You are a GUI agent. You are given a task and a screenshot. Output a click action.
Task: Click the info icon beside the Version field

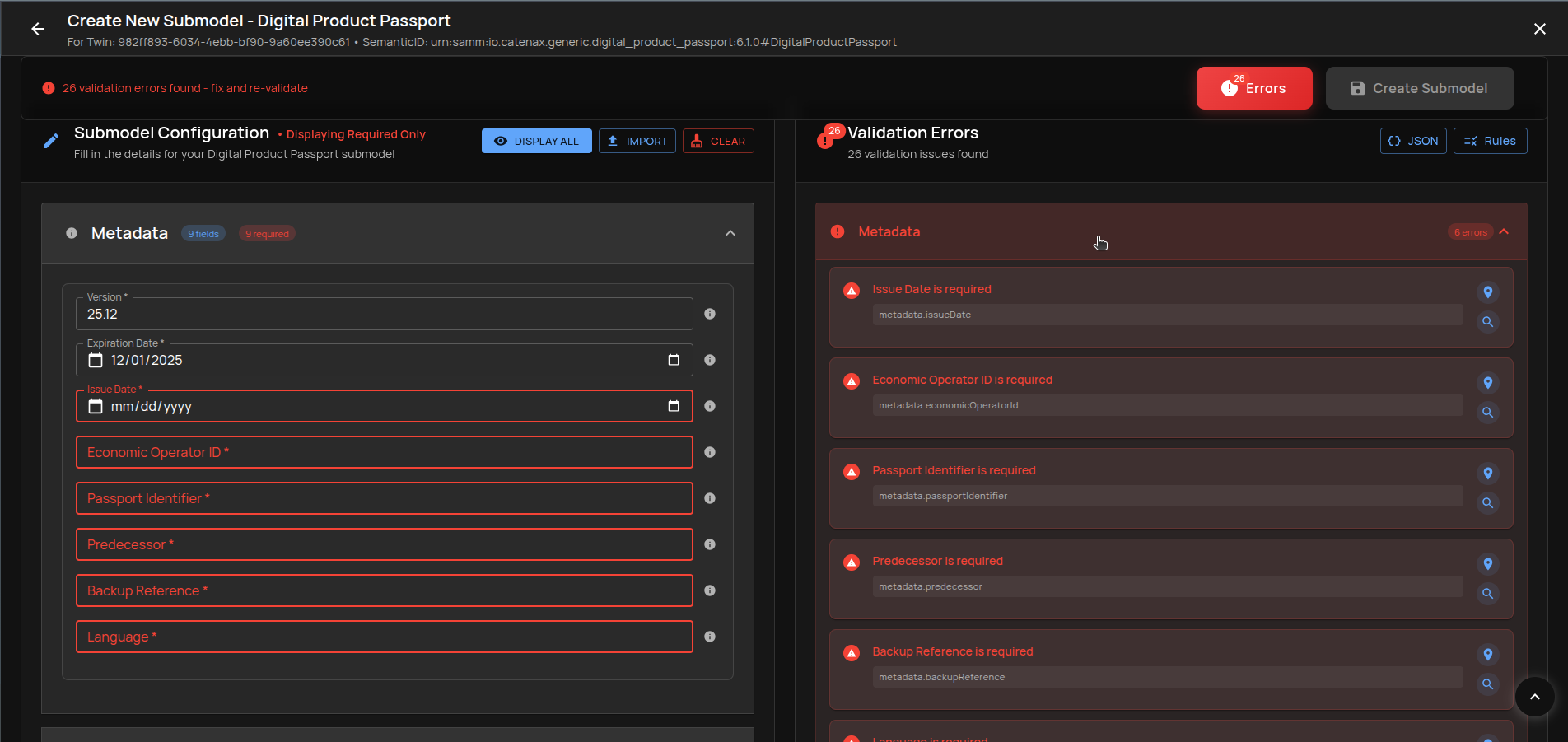tap(710, 314)
